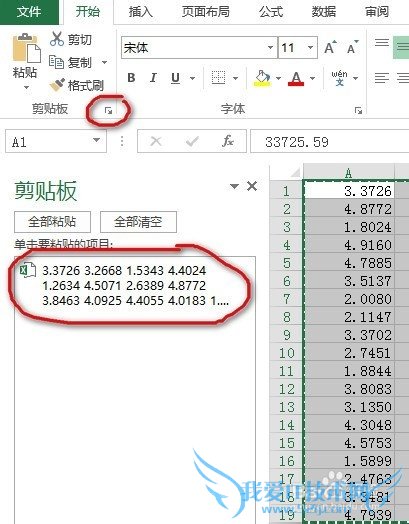Select cell containing 3.3726
Screen dimensions: 409x524
349,191
